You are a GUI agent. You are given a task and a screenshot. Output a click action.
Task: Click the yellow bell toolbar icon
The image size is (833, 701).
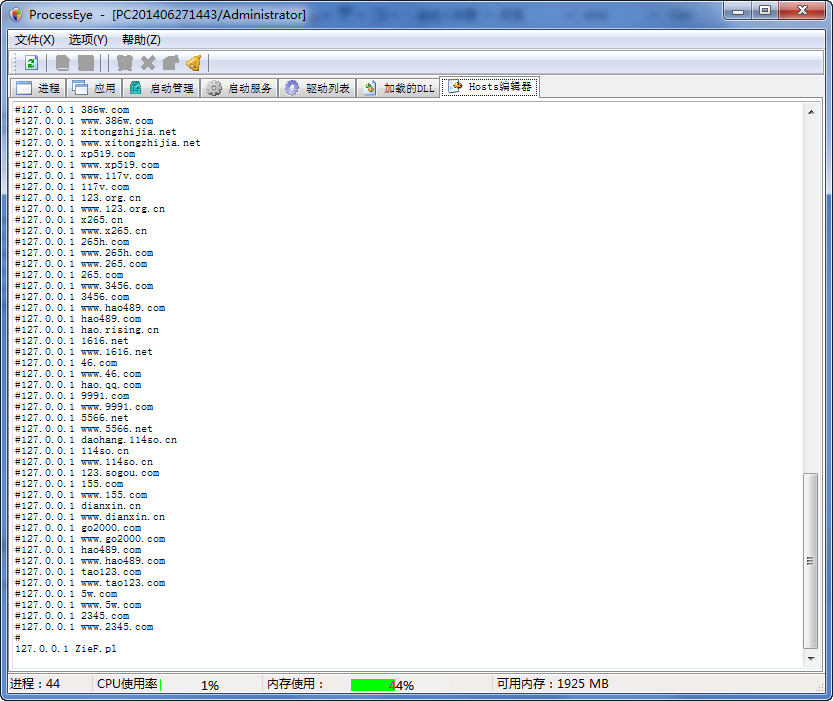pos(194,63)
